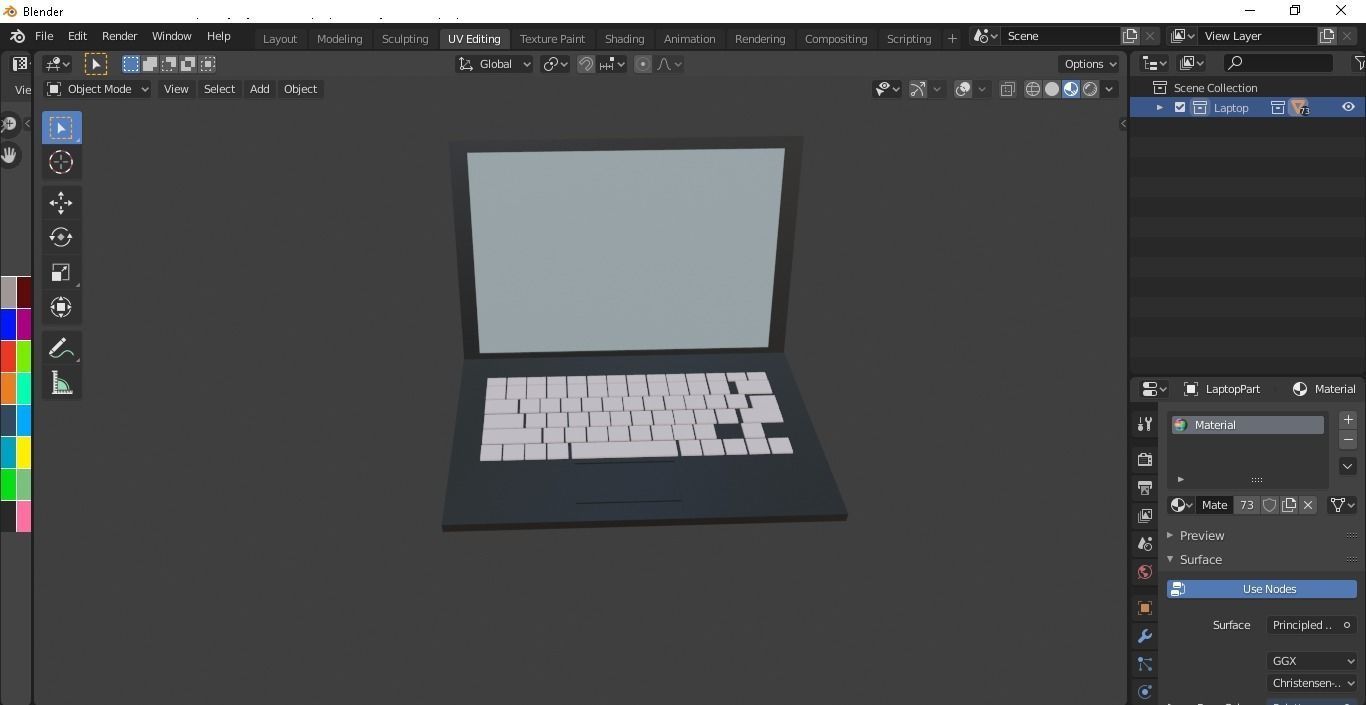Image resolution: width=1366 pixels, height=705 pixels.
Task: Open the Render properties tab
Action: pyautogui.click(x=1145, y=460)
